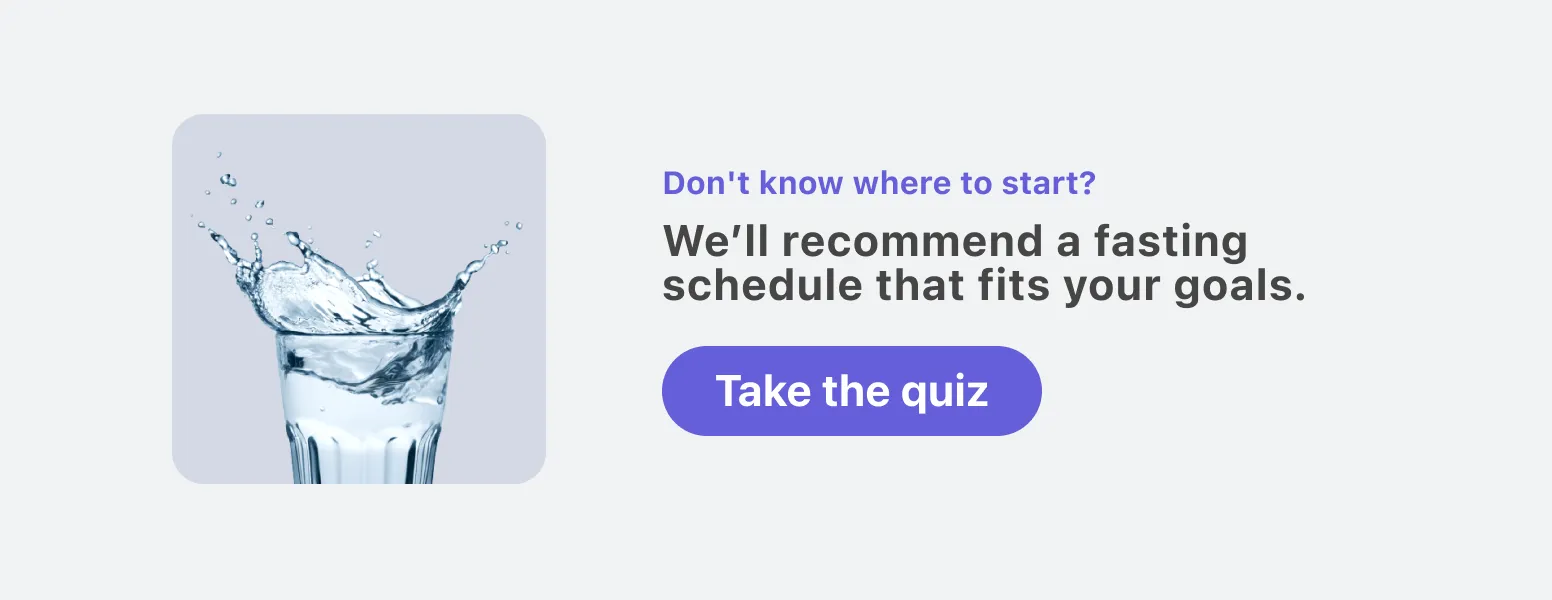This screenshot has width=1552, height=600.
Task: Click the word "We'll" at the headline start
Action: (x=719, y=242)
